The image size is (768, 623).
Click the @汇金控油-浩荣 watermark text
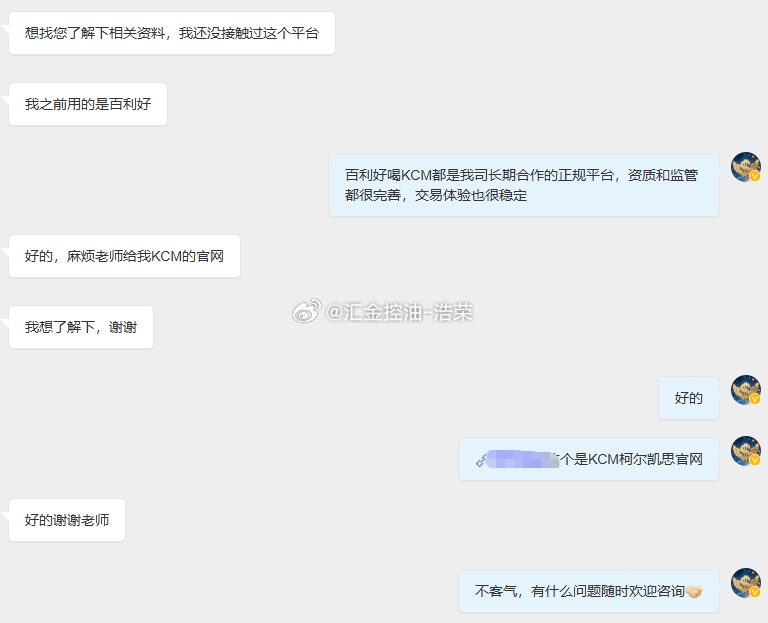pos(399,312)
